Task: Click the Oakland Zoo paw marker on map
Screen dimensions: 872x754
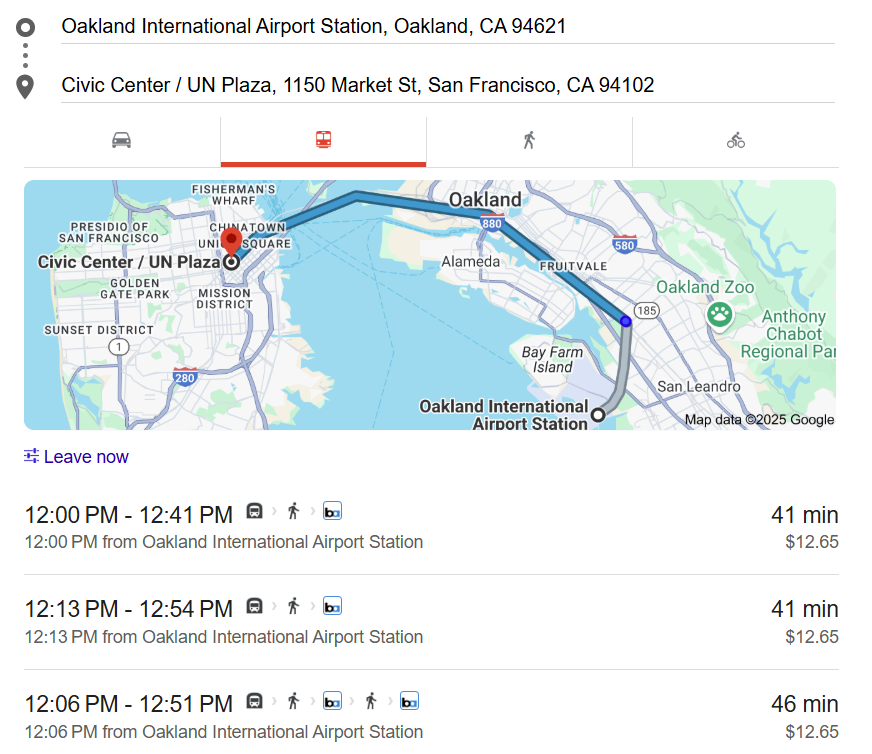Action: [x=719, y=314]
